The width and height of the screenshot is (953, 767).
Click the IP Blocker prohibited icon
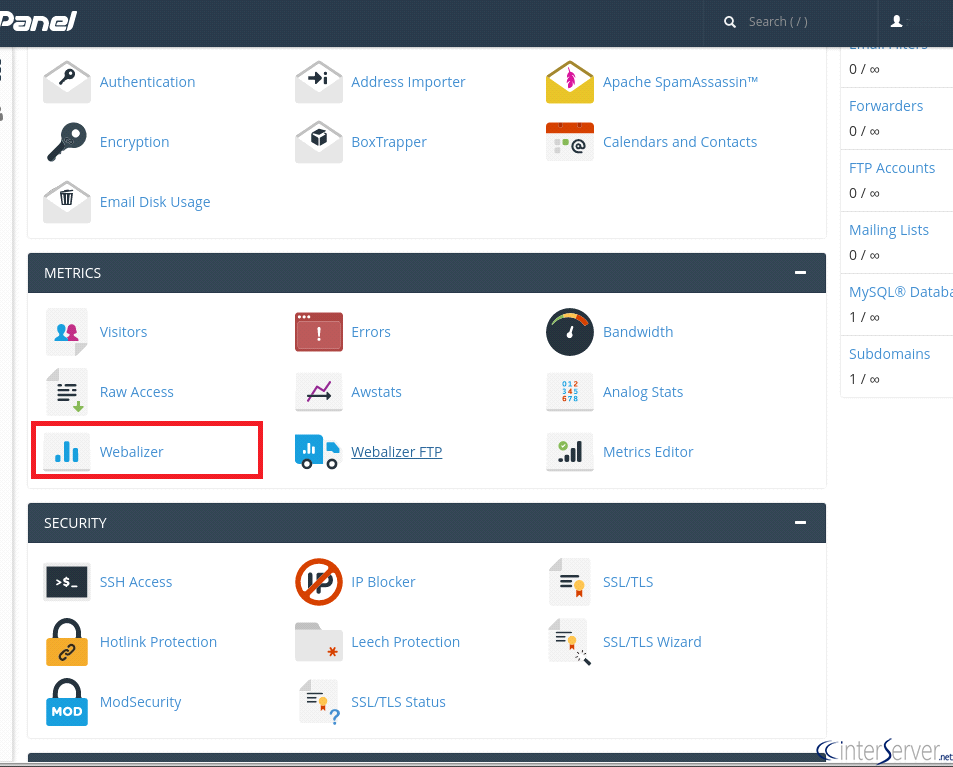point(318,582)
